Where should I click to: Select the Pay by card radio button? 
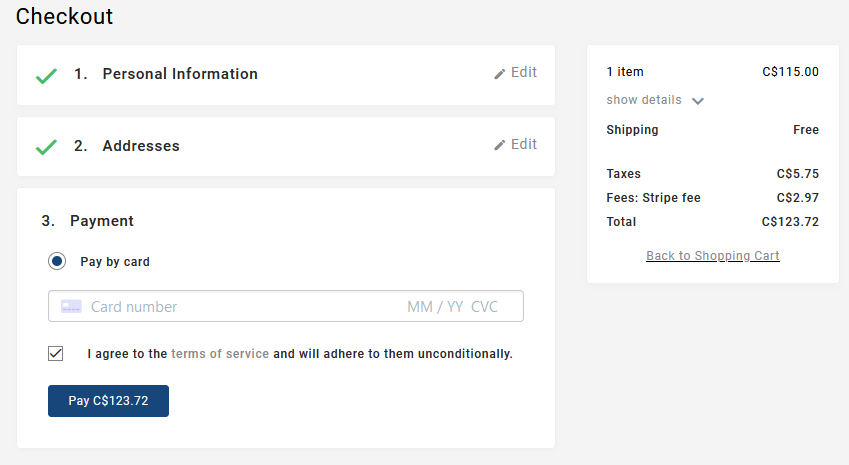point(57,262)
